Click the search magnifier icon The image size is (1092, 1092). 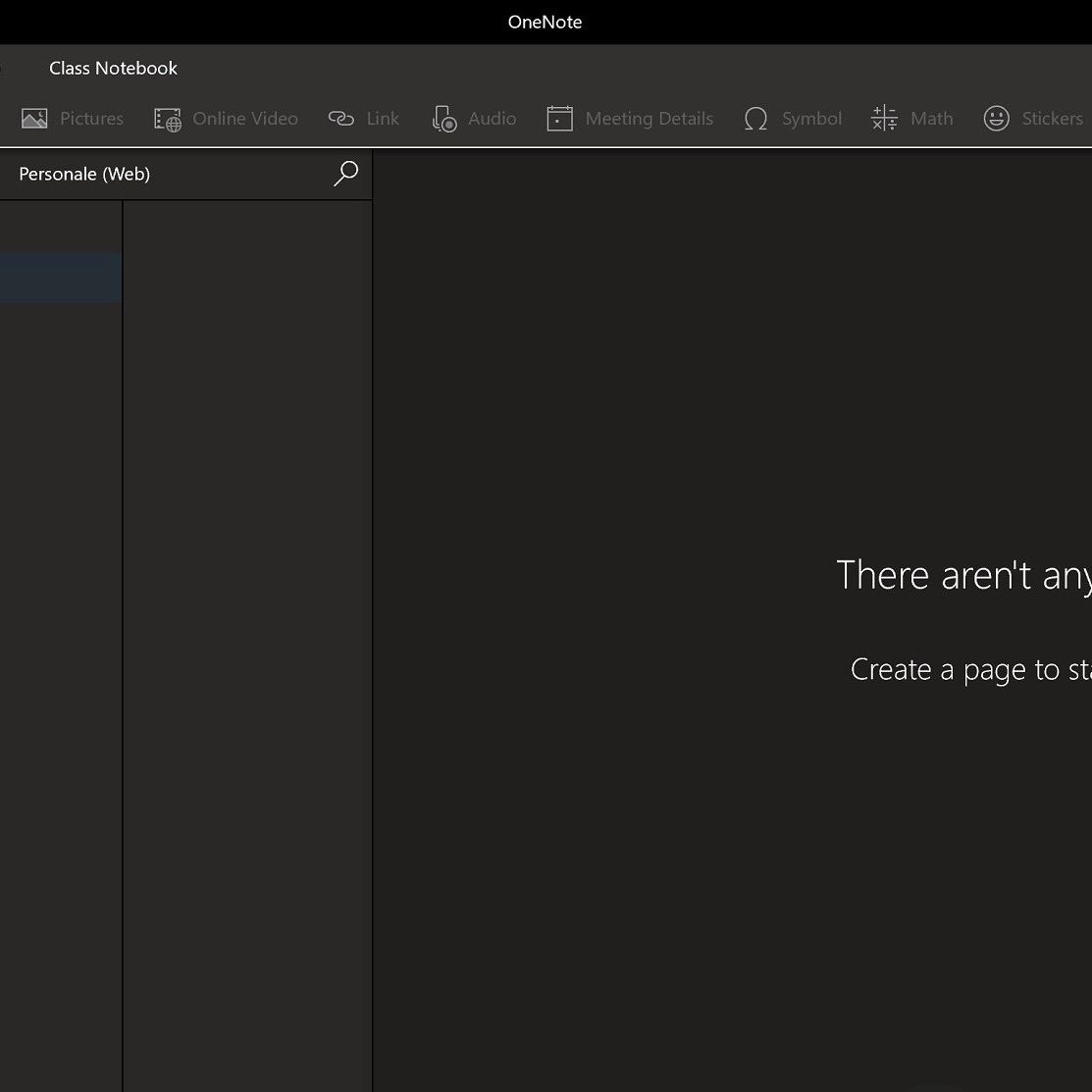tap(345, 174)
